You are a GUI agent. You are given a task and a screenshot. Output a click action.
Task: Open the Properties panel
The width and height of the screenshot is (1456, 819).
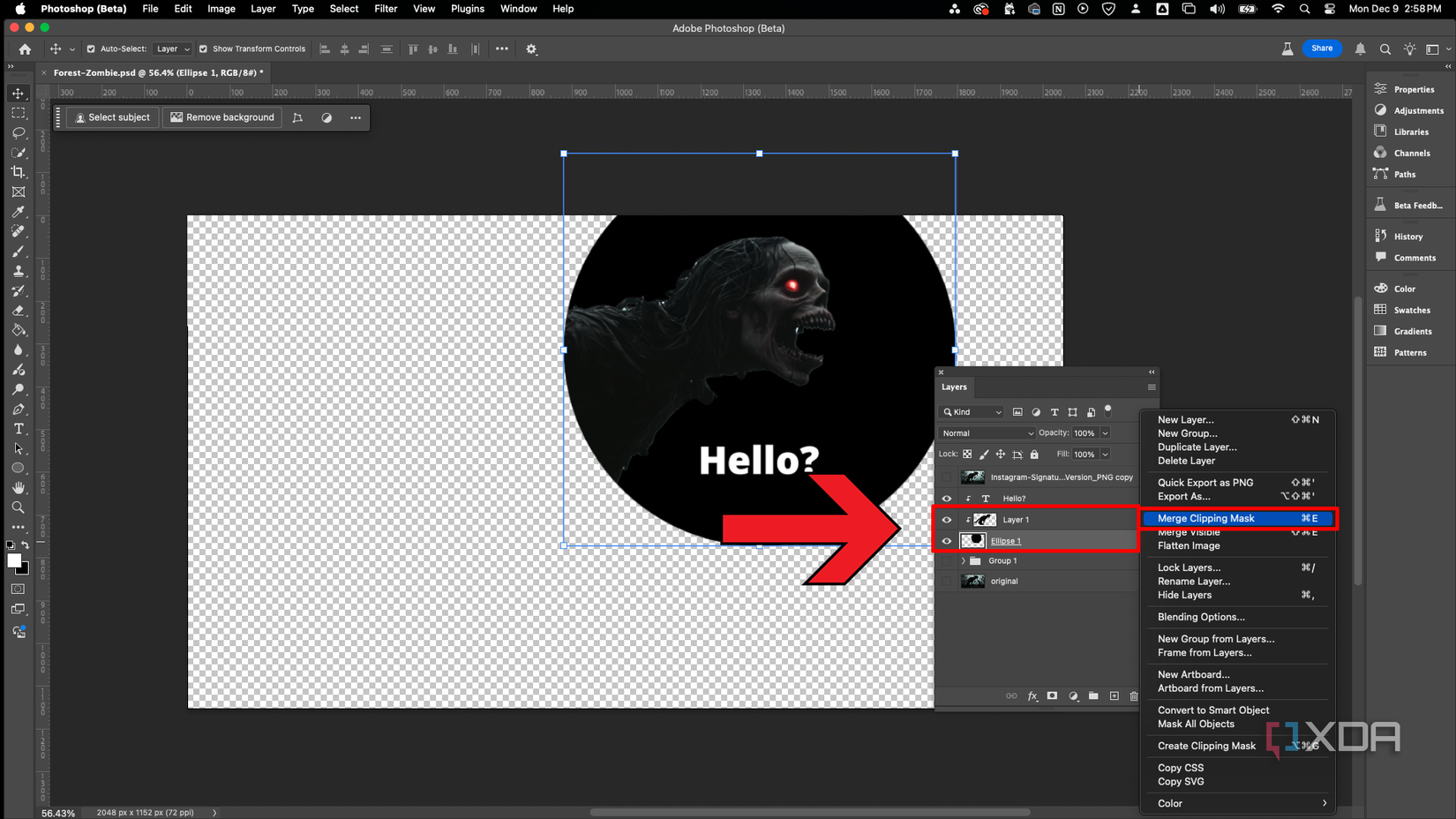coord(1404,89)
